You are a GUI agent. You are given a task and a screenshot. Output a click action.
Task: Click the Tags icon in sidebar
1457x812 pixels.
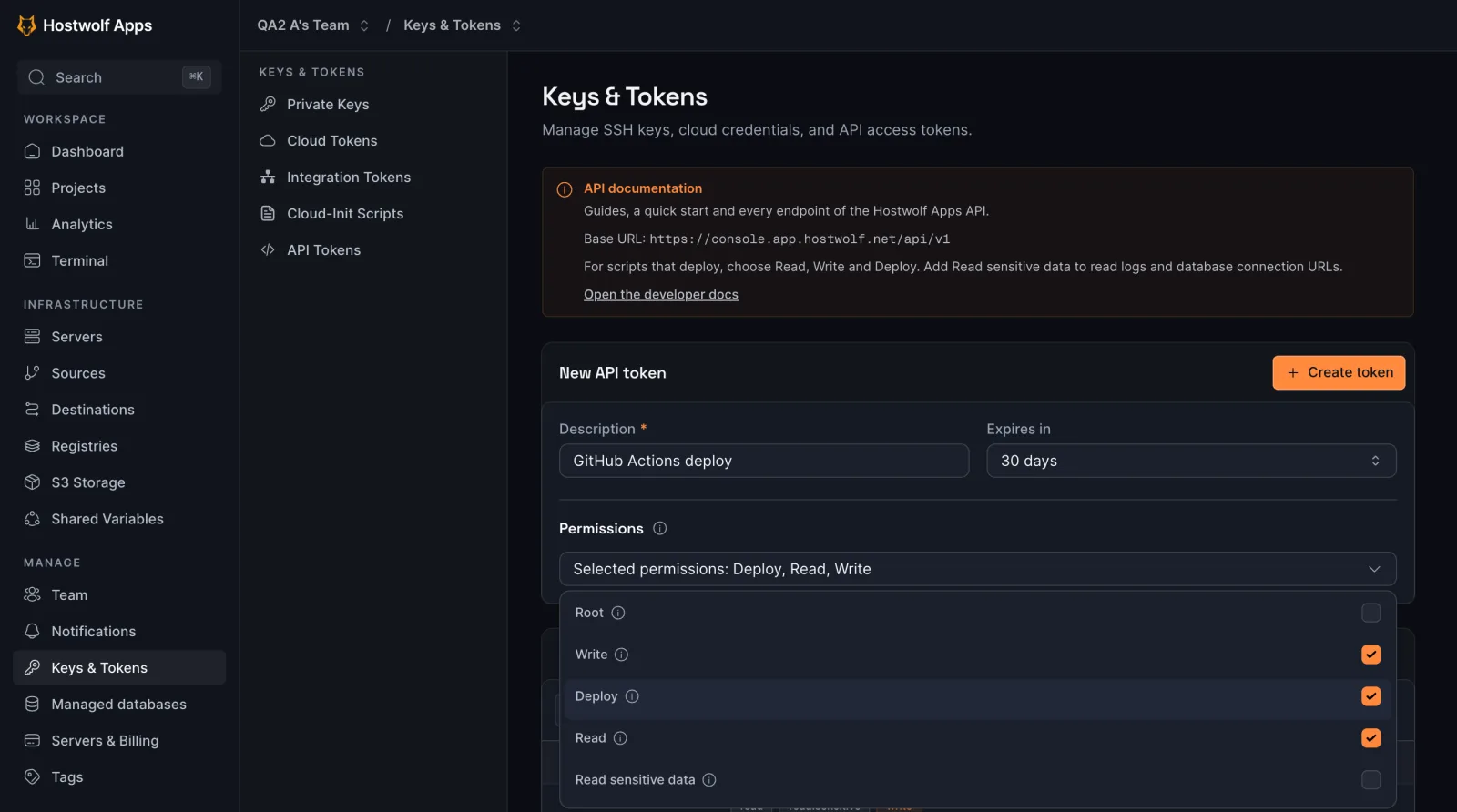click(x=32, y=776)
